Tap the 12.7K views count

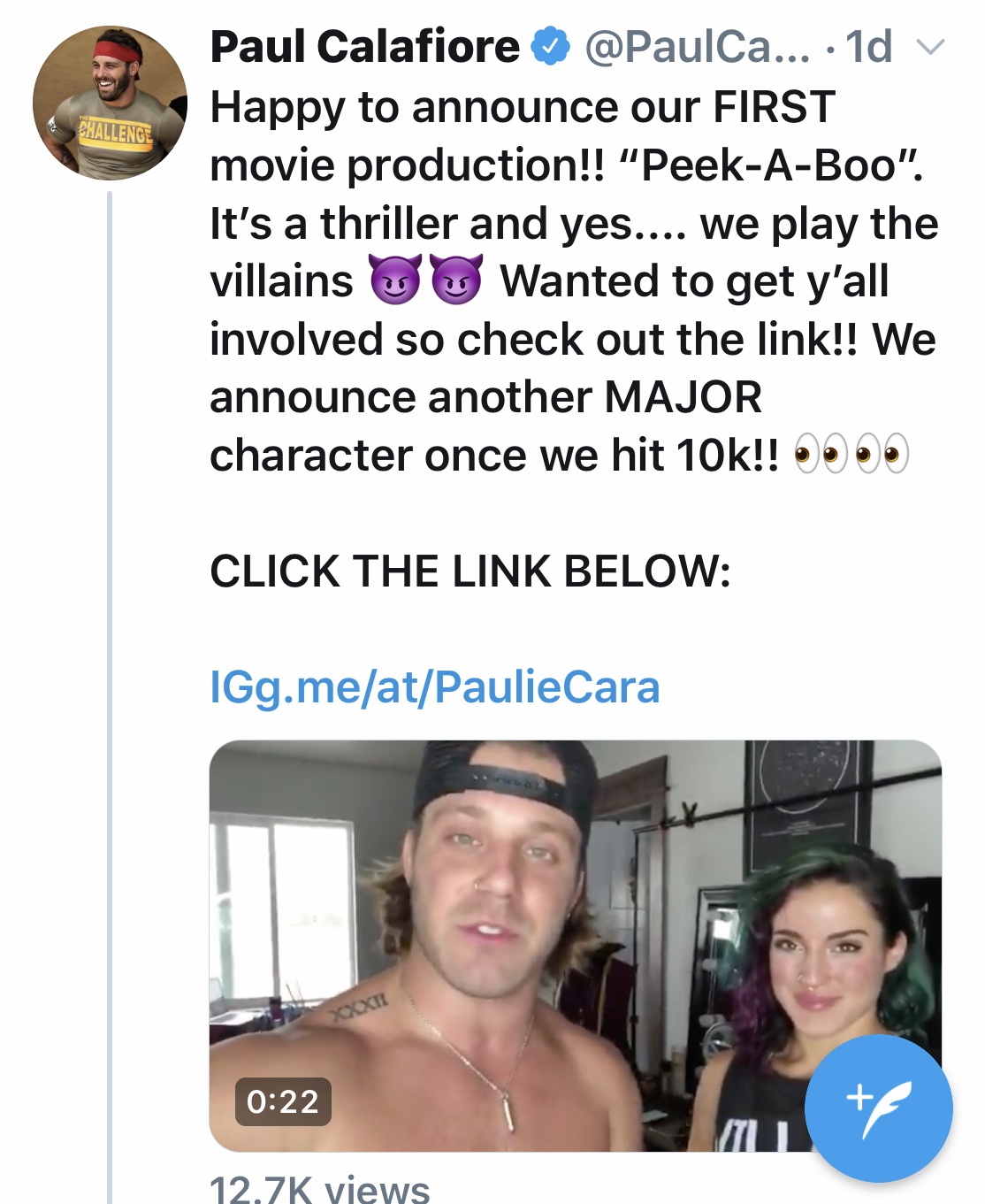pyautogui.click(x=320, y=1190)
